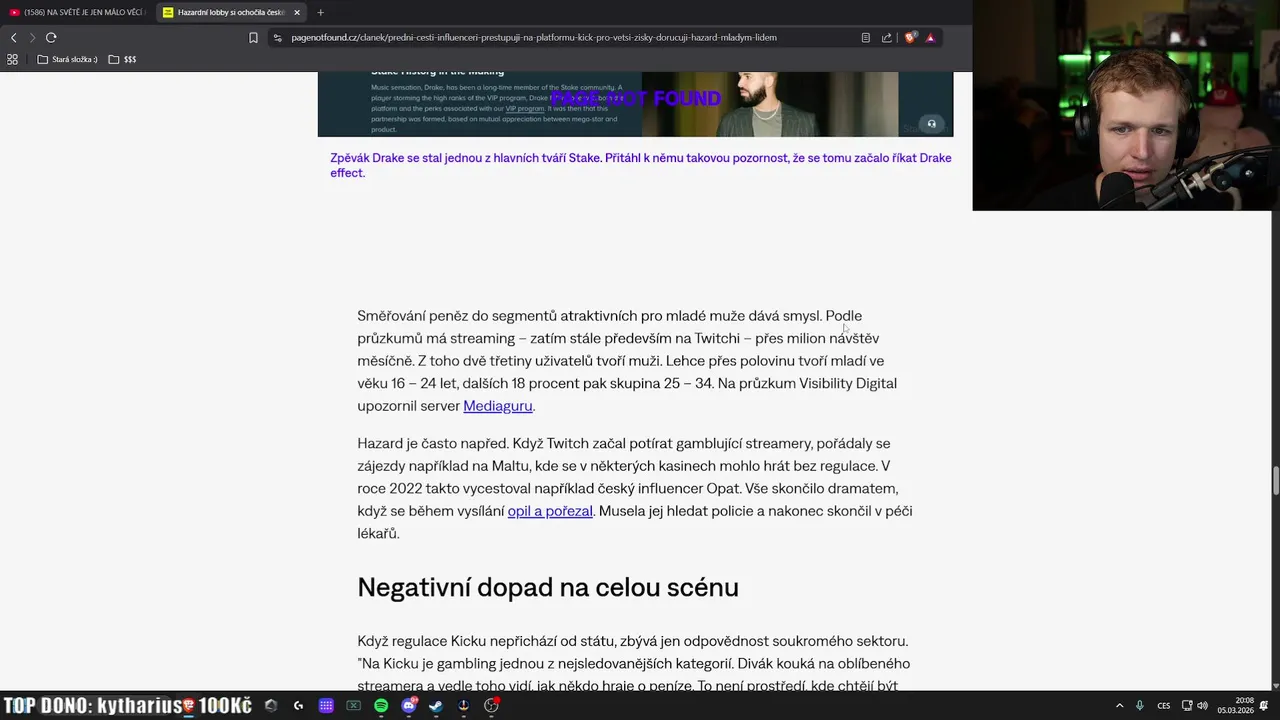Open the apps grid icon in bookmarks bar
Screen dimensions: 1280x720
point(12,59)
